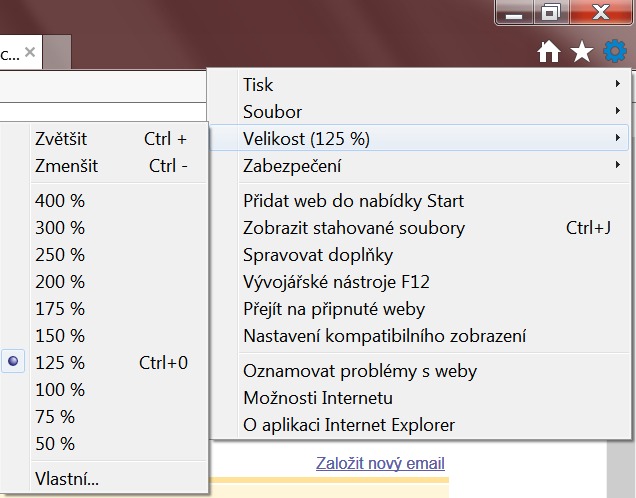The width and height of the screenshot is (636, 498).
Task: Set zoom to 150 %
Action: 60,336
